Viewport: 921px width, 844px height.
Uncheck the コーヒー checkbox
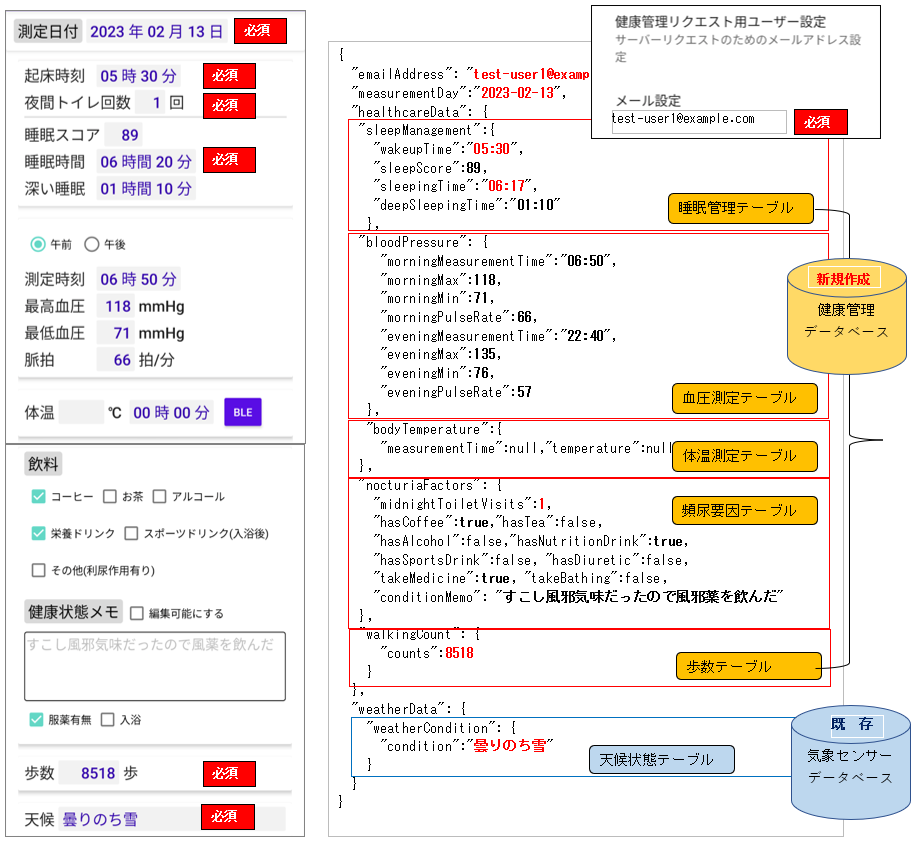tap(39, 496)
